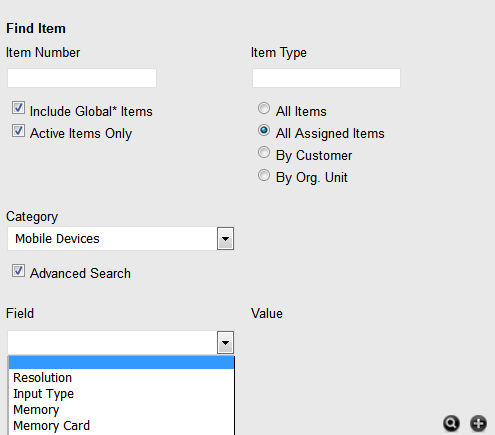Open the Category dropdown arrow

225,239
